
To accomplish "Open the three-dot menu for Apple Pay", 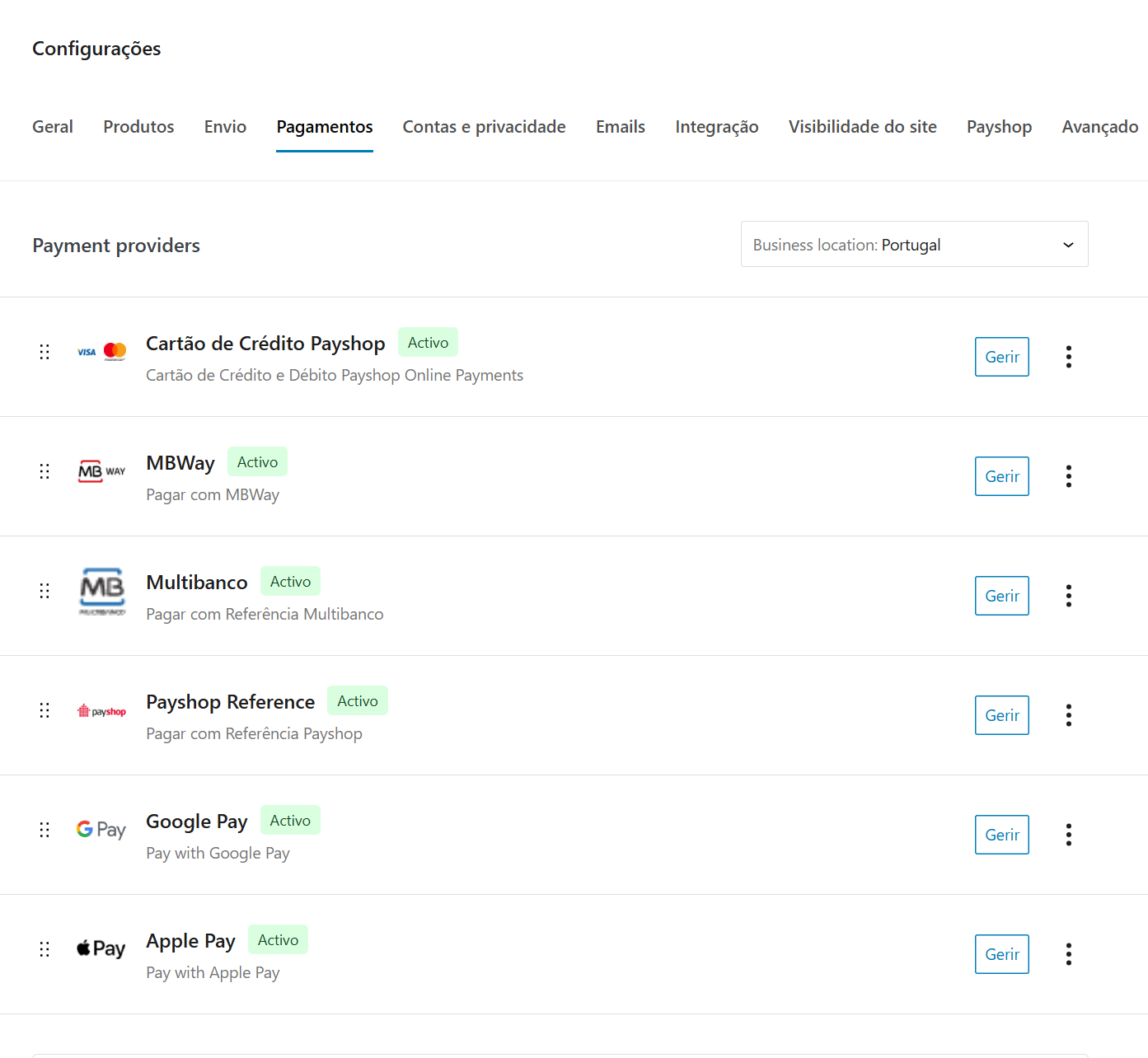I will [1068, 954].
